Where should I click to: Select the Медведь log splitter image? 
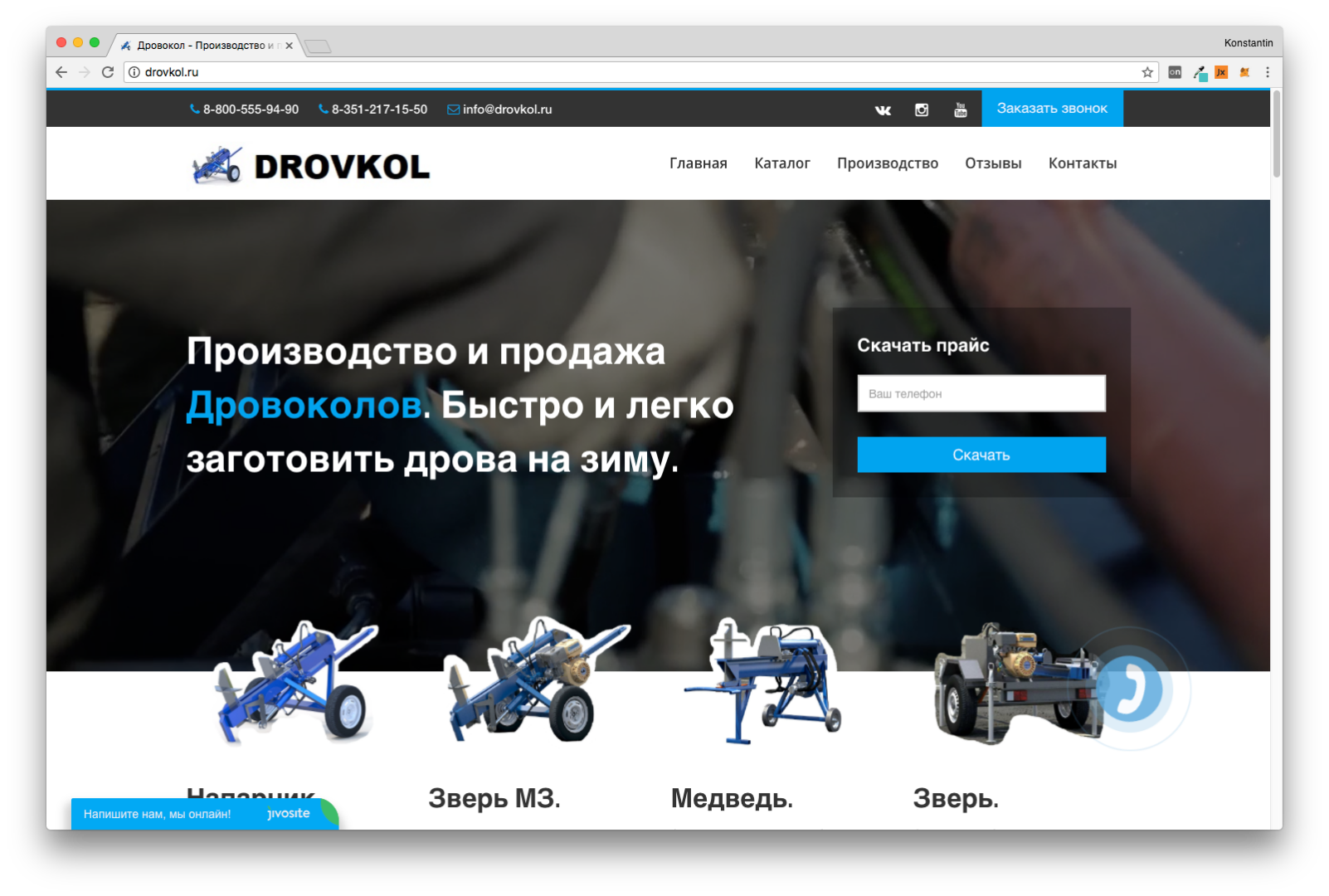763,682
